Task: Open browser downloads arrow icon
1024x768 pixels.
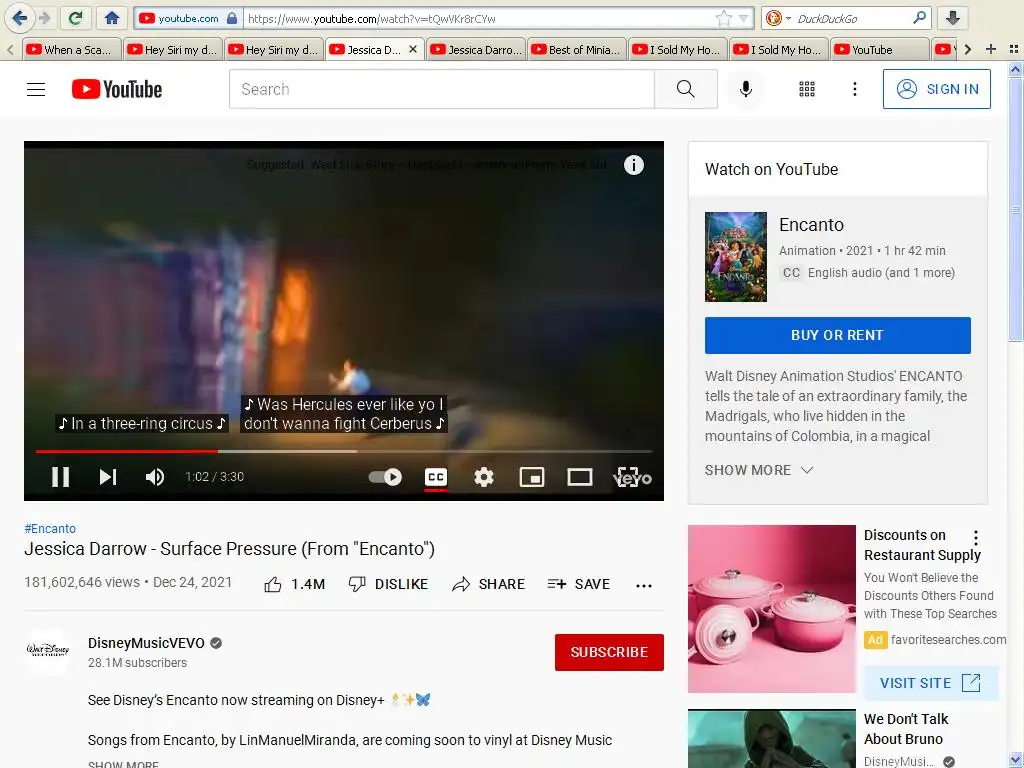Action: [x=952, y=18]
